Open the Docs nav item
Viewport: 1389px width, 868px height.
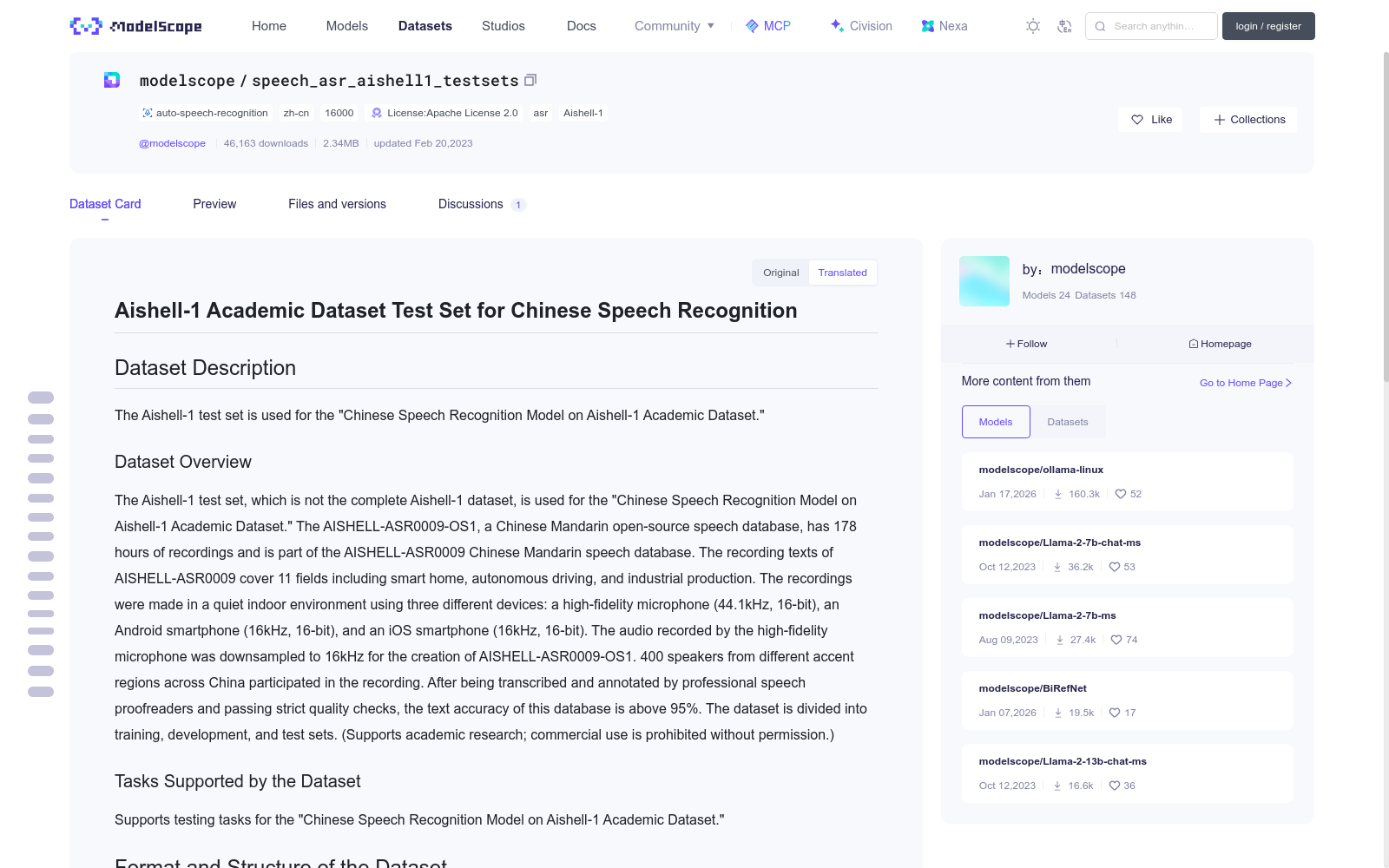582,26
